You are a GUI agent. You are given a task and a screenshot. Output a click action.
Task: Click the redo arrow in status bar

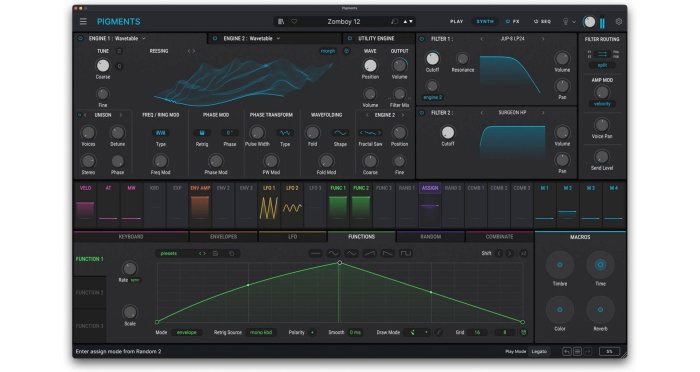[x=588, y=351]
